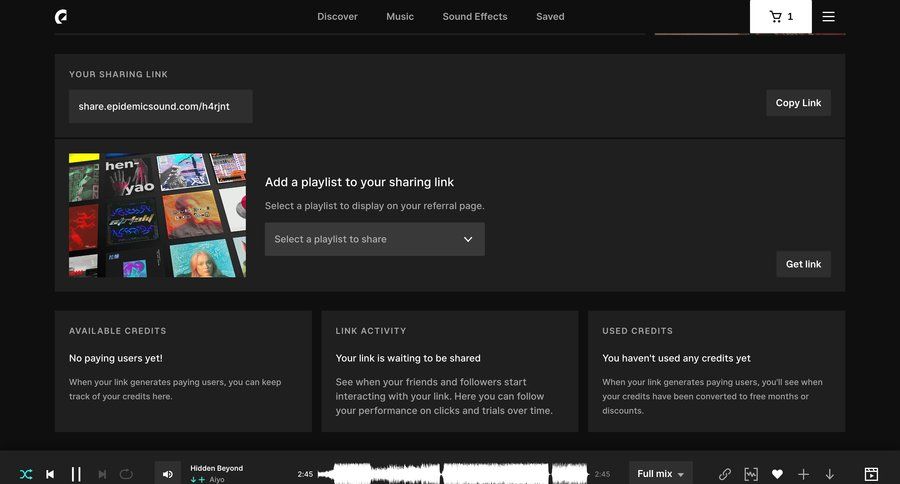Skip to previous track

50,474
